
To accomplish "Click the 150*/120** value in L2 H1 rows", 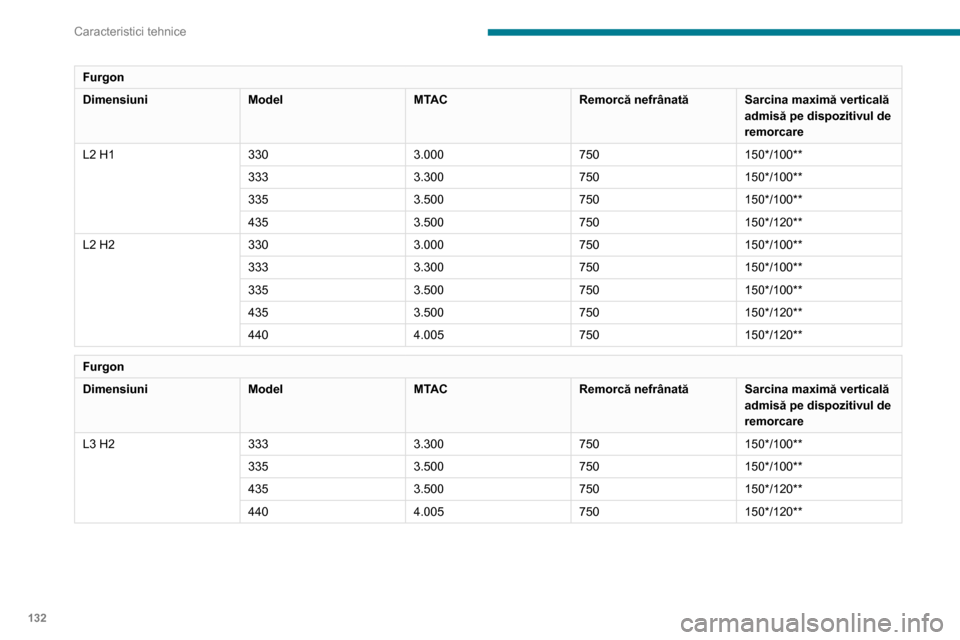I will click(773, 222).
